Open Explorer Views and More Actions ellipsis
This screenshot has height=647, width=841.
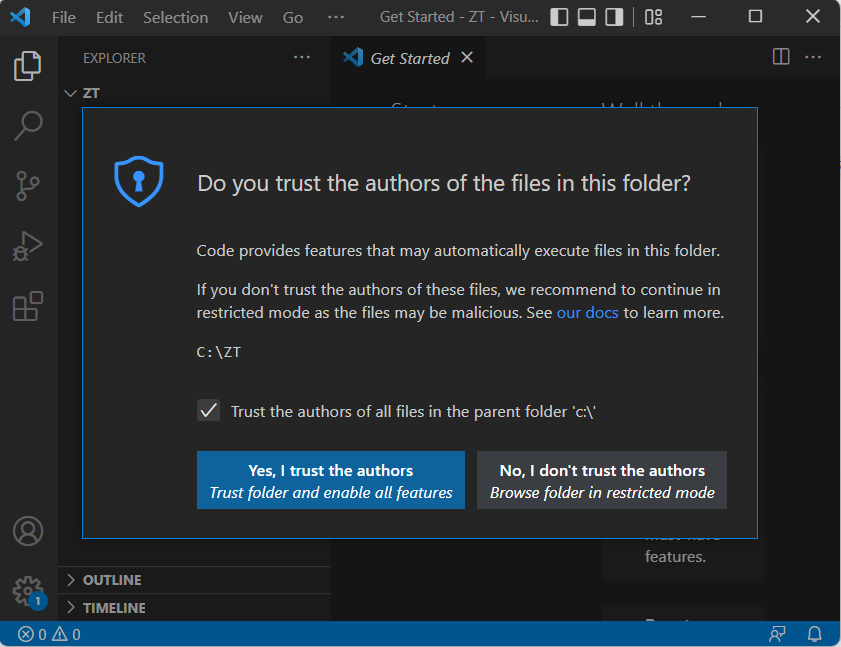click(x=302, y=57)
